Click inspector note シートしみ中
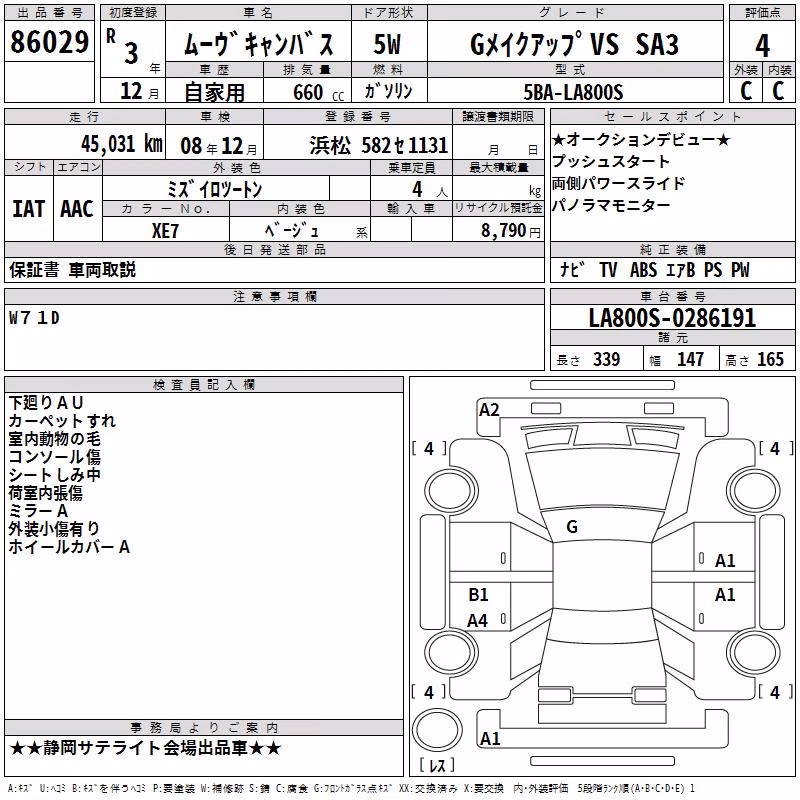Viewport: 800px width, 800px height. tap(55, 474)
